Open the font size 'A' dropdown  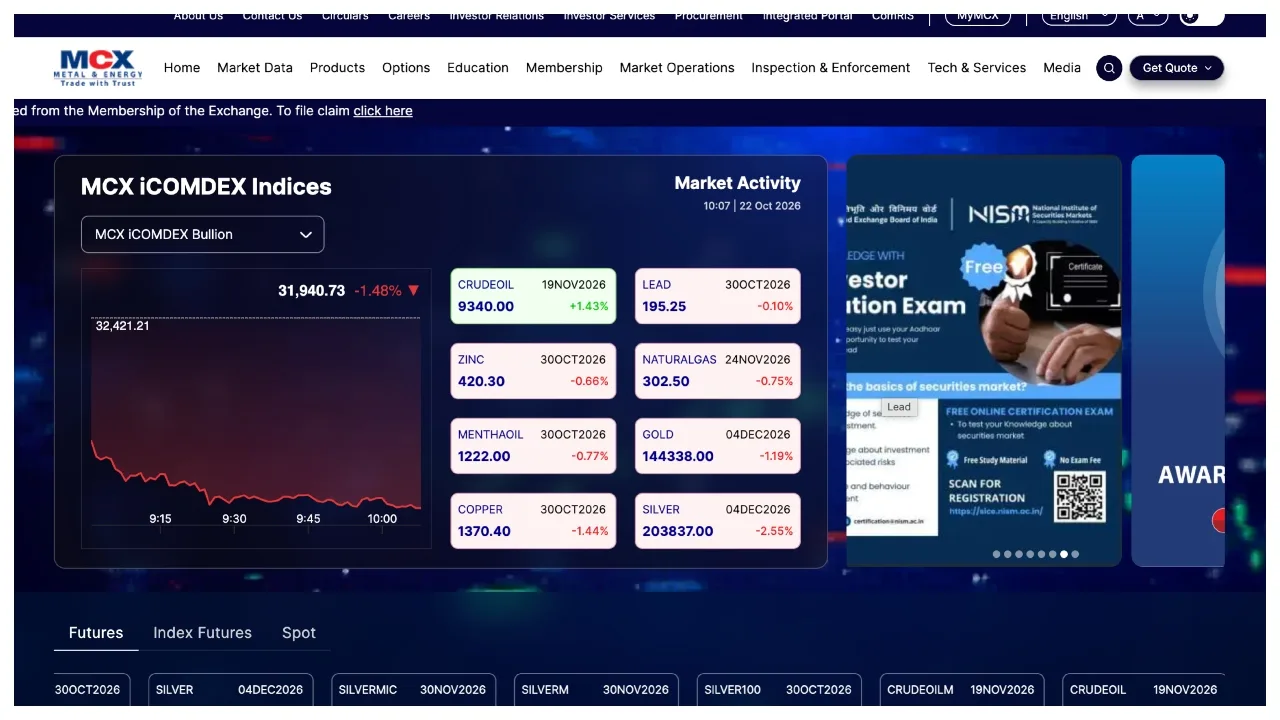coord(1148,17)
